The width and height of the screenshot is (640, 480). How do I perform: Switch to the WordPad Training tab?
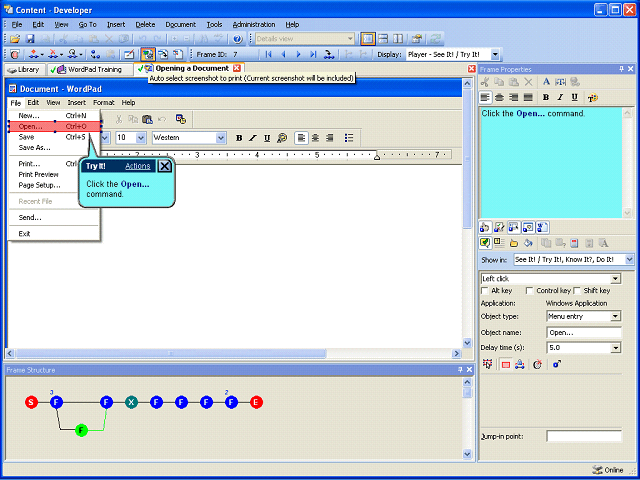[89, 69]
